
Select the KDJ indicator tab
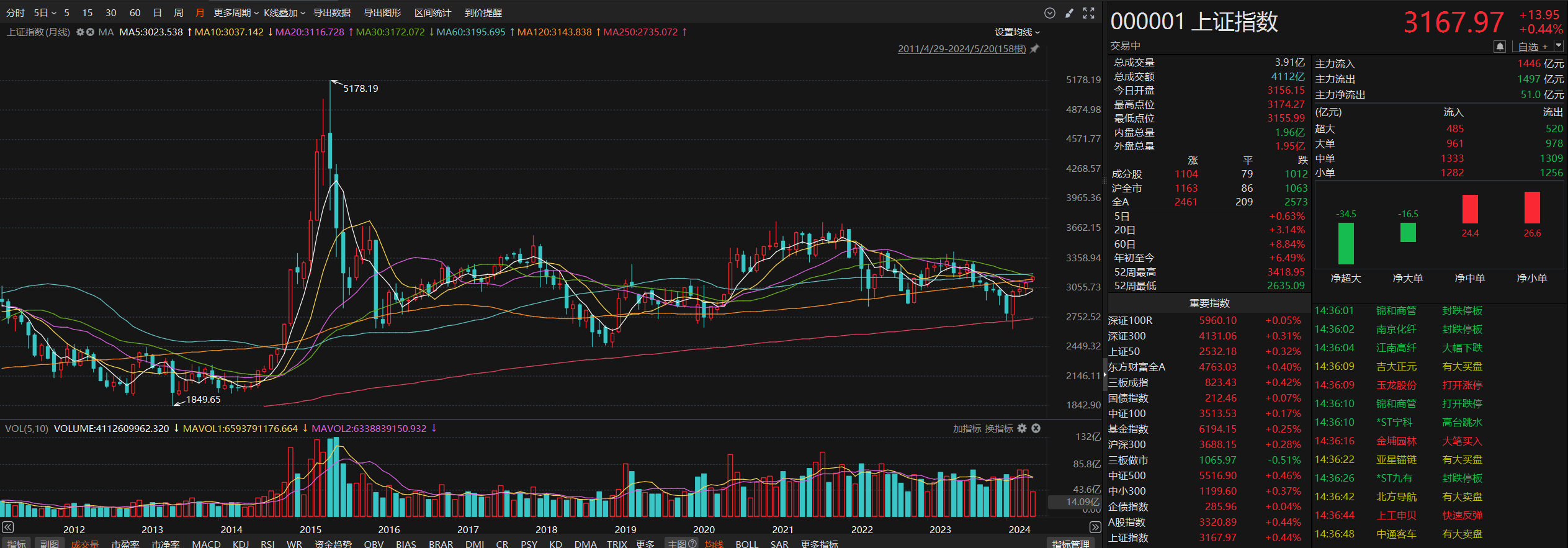[x=241, y=544]
